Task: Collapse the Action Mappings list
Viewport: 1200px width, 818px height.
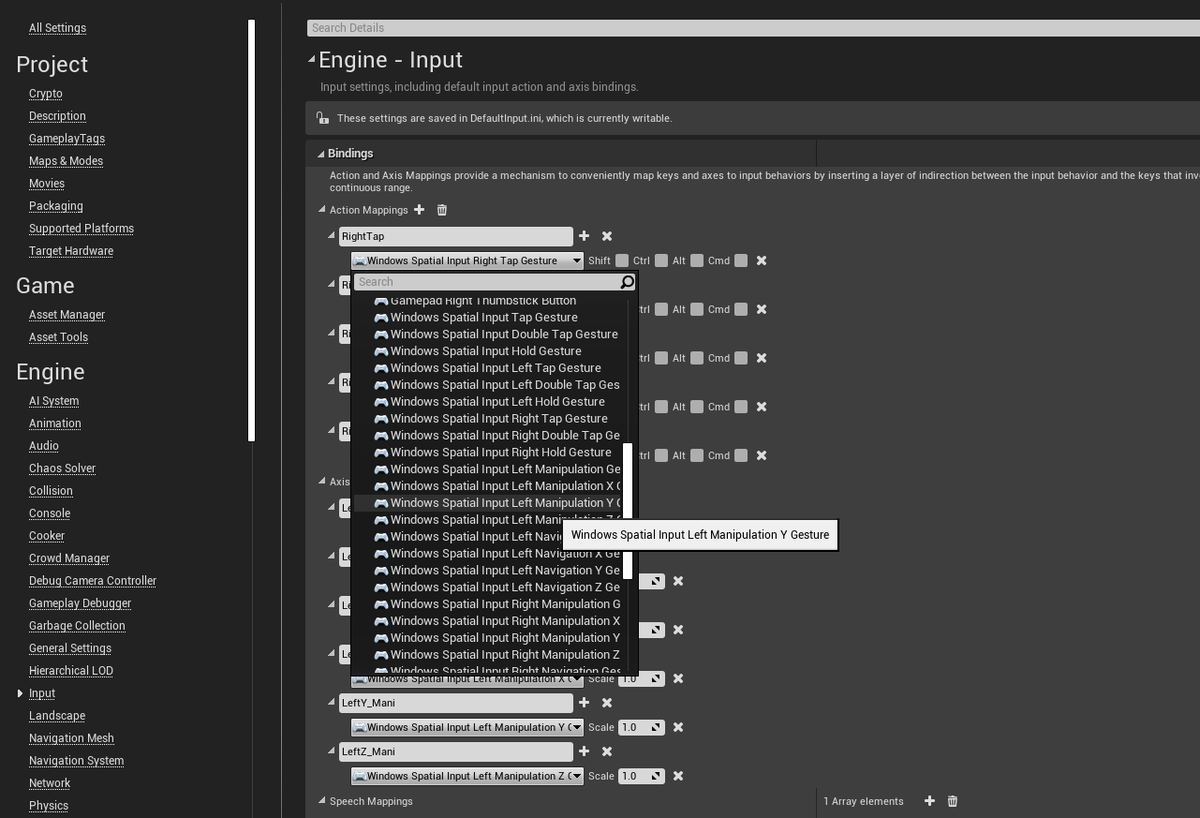Action: pos(322,210)
